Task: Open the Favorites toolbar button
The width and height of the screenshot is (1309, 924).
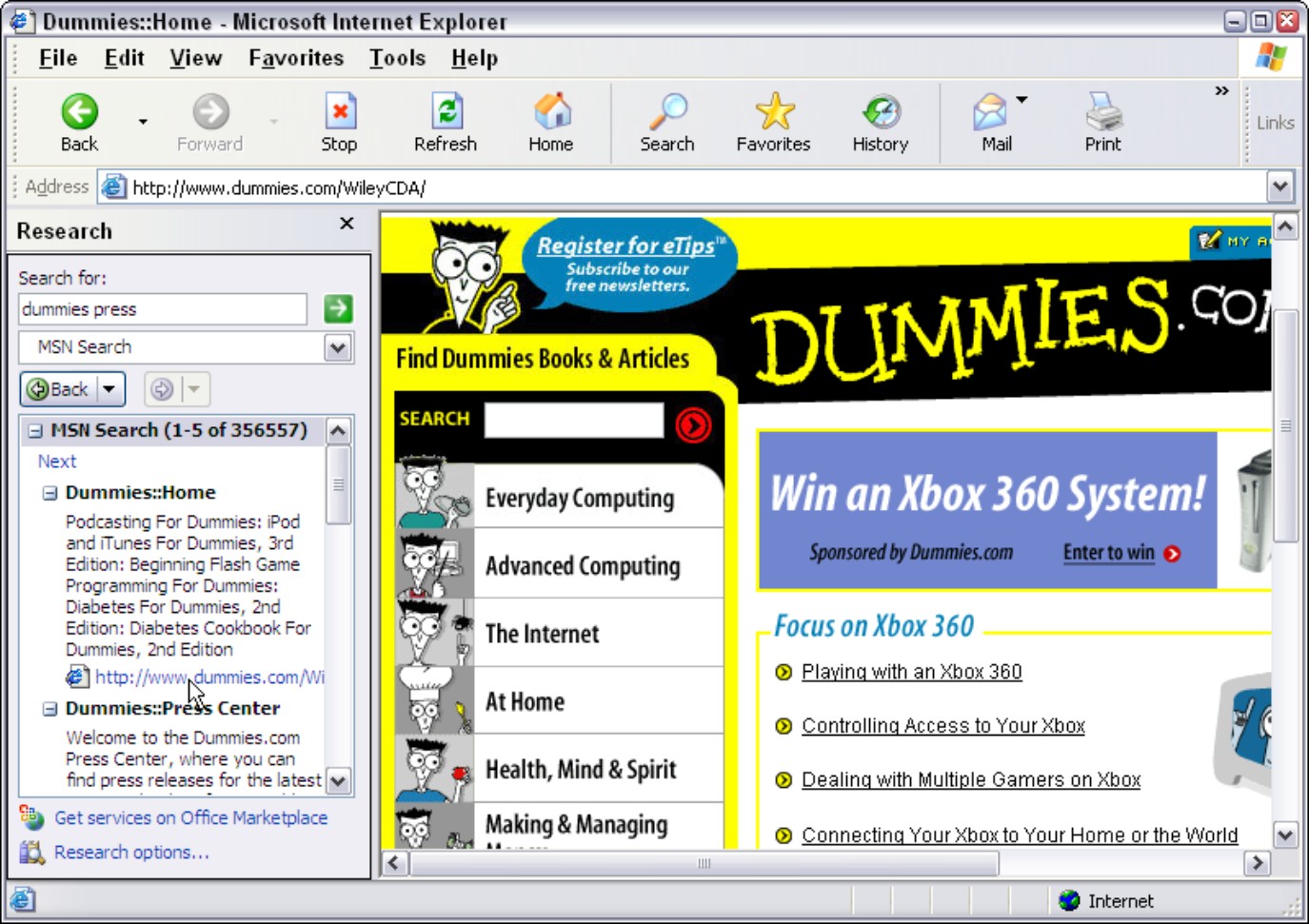Action: (774, 123)
